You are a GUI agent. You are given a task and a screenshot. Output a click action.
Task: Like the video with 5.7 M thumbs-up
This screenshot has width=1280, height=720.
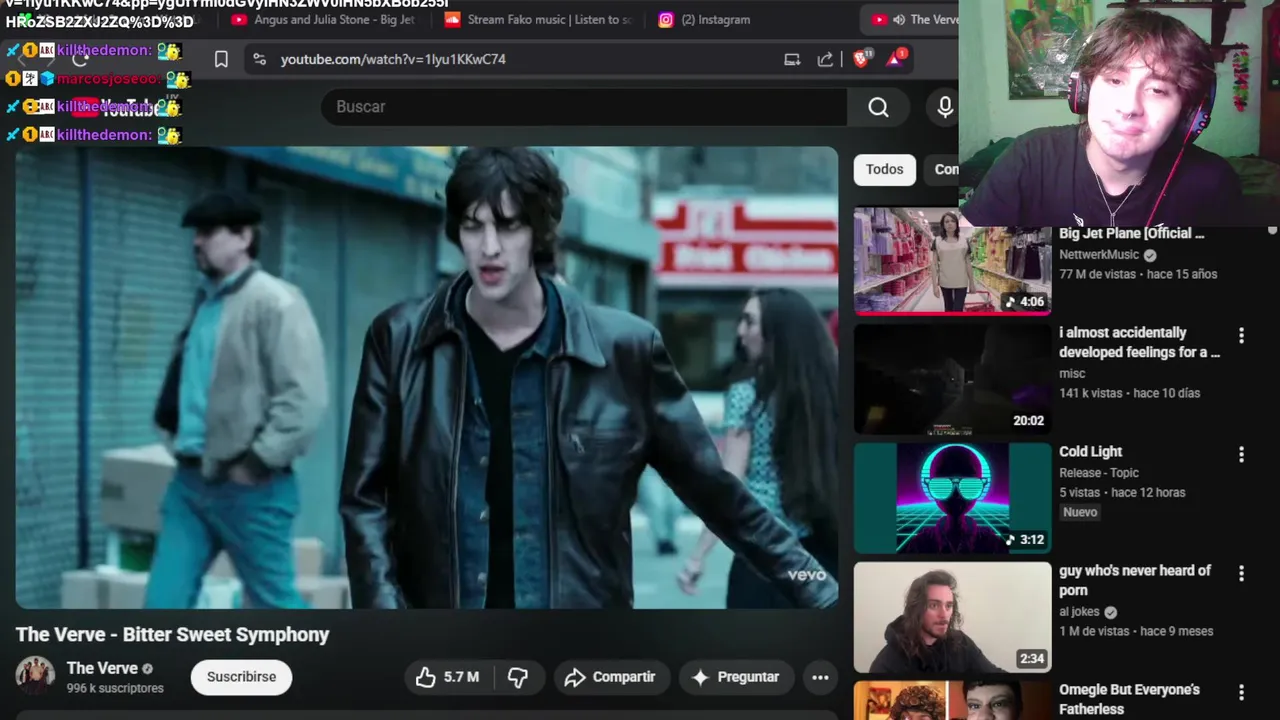[448, 677]
